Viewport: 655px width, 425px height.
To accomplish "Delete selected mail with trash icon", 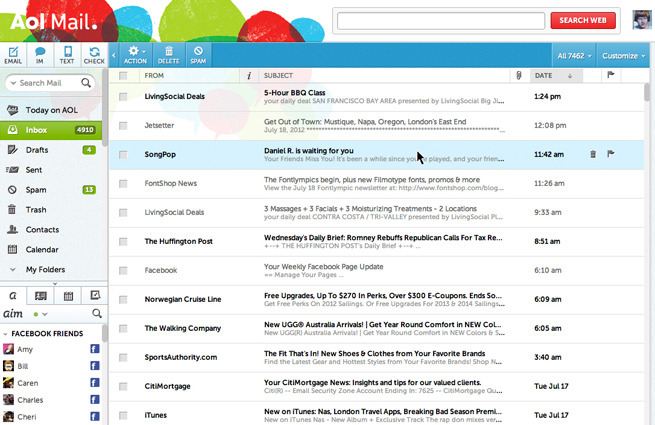I will (x=169, y=55).
